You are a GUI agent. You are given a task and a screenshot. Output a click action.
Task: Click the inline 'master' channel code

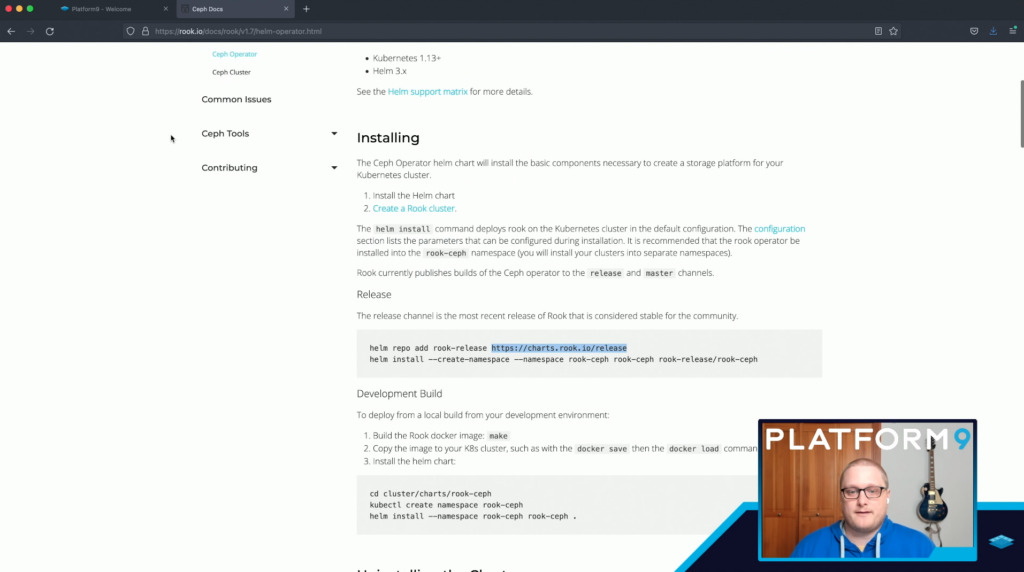click(659, 274)
